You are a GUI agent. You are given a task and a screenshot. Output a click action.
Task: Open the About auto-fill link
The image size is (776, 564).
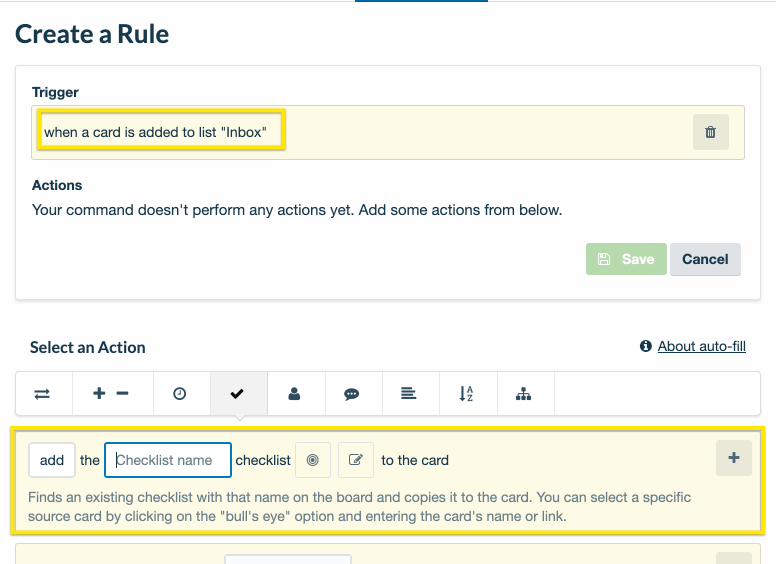coord(701,346)
